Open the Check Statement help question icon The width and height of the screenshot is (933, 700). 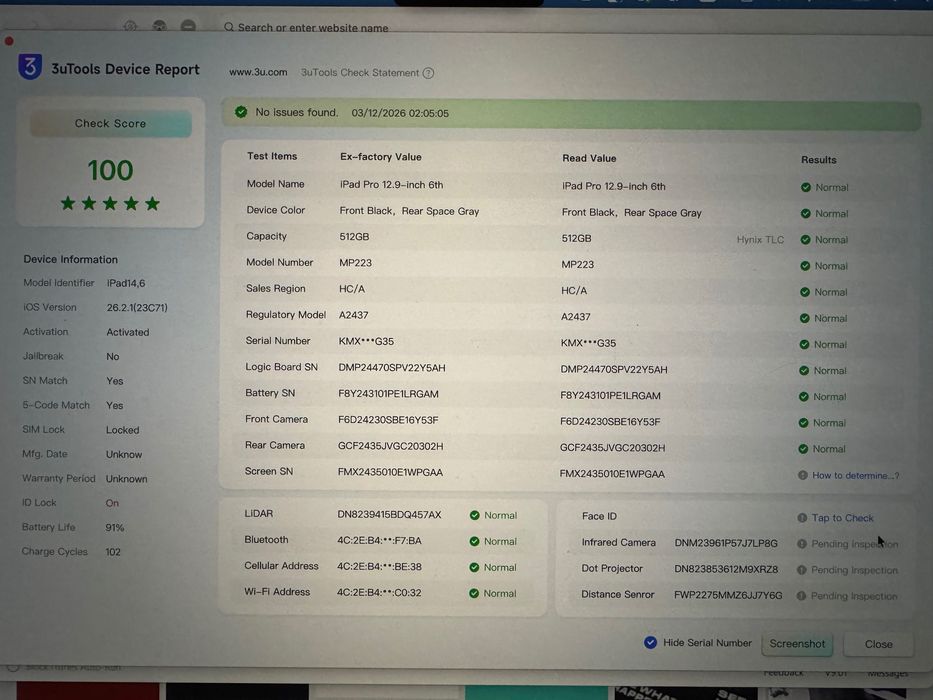coord(428,73)
